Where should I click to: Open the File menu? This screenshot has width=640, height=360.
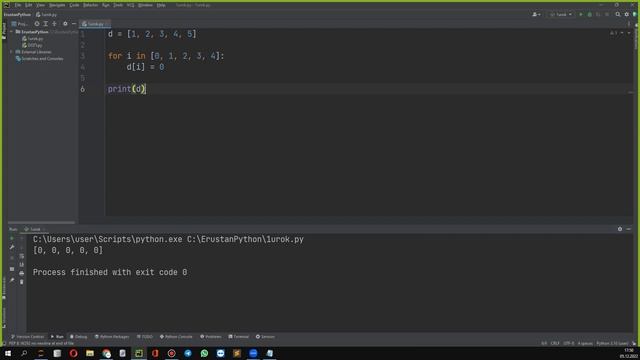coord(18,5)
